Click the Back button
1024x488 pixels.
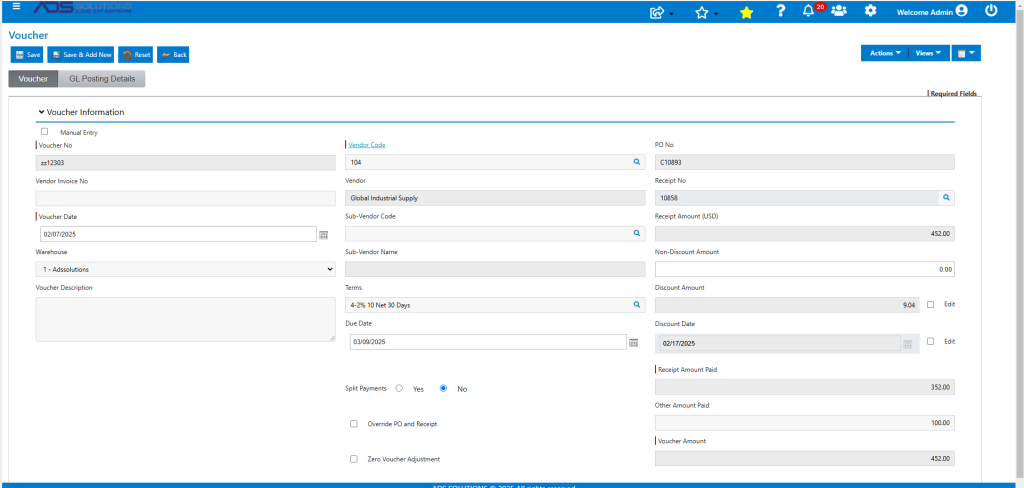(174, 55)
